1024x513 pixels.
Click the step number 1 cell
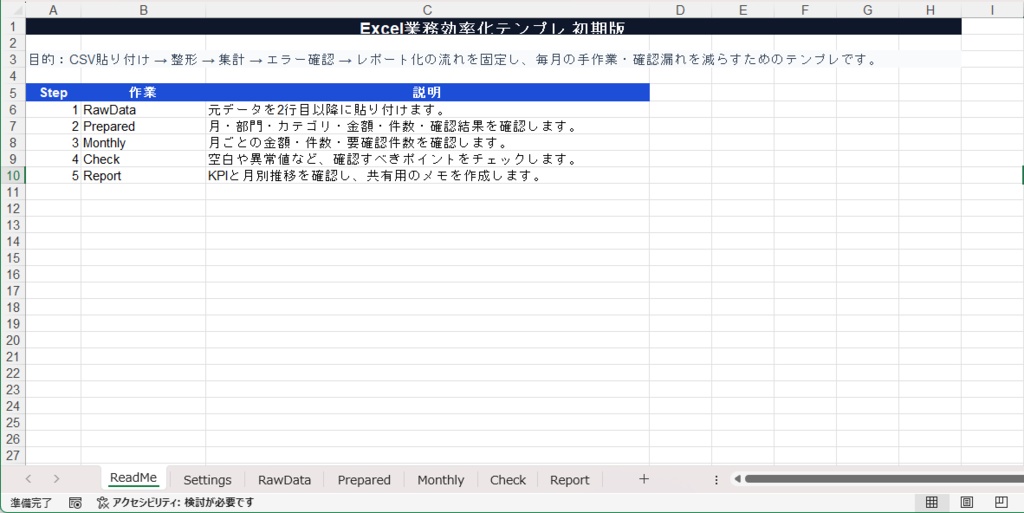pyautogui.click(x=53, y=110)
